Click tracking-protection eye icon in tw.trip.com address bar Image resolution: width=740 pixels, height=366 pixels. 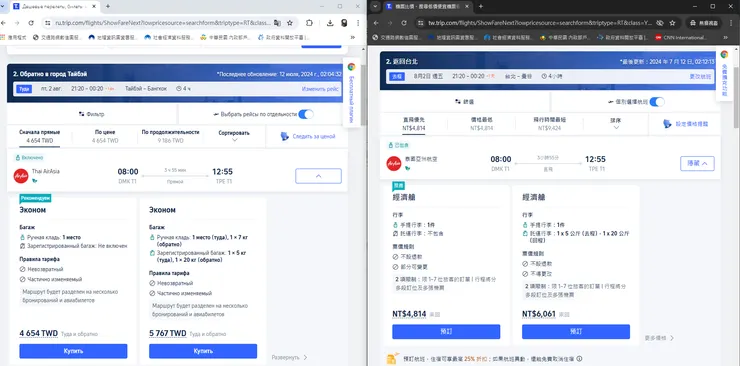tap(660, 23)
